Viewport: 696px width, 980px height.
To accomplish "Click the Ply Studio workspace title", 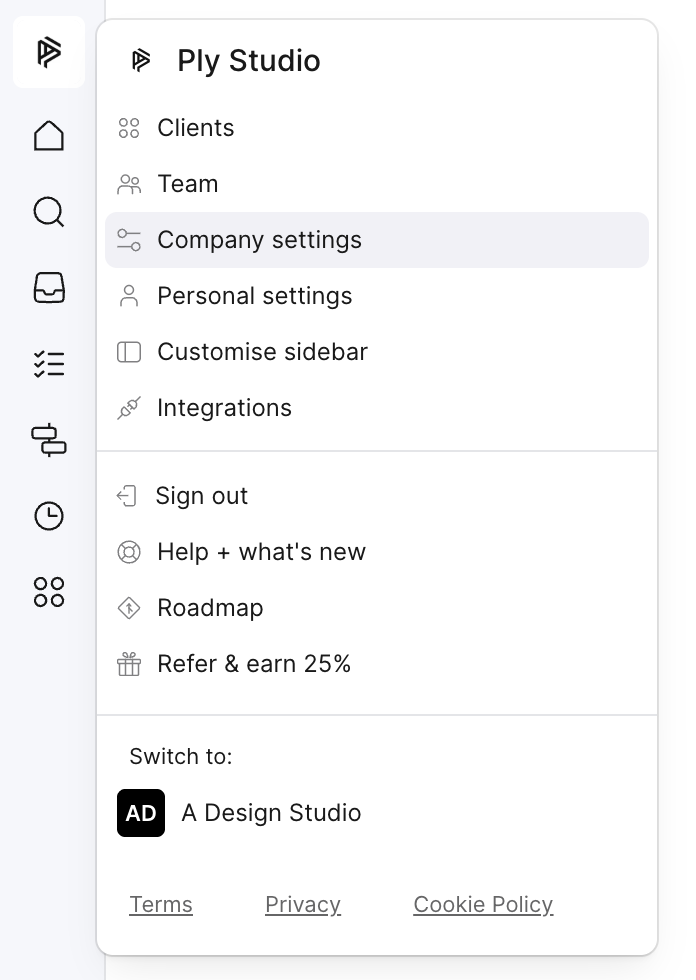I will click(249, 61).
